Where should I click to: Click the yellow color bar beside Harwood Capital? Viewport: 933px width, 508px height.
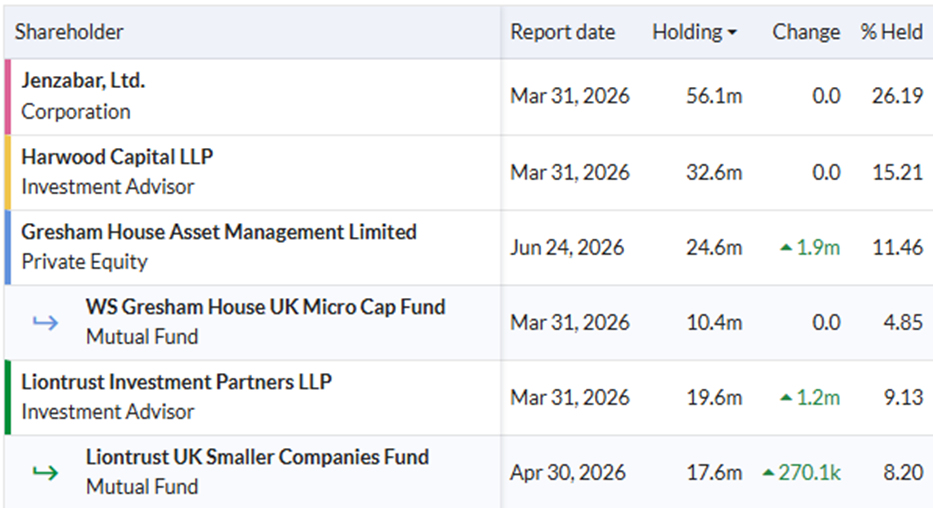tap(8, 173)
